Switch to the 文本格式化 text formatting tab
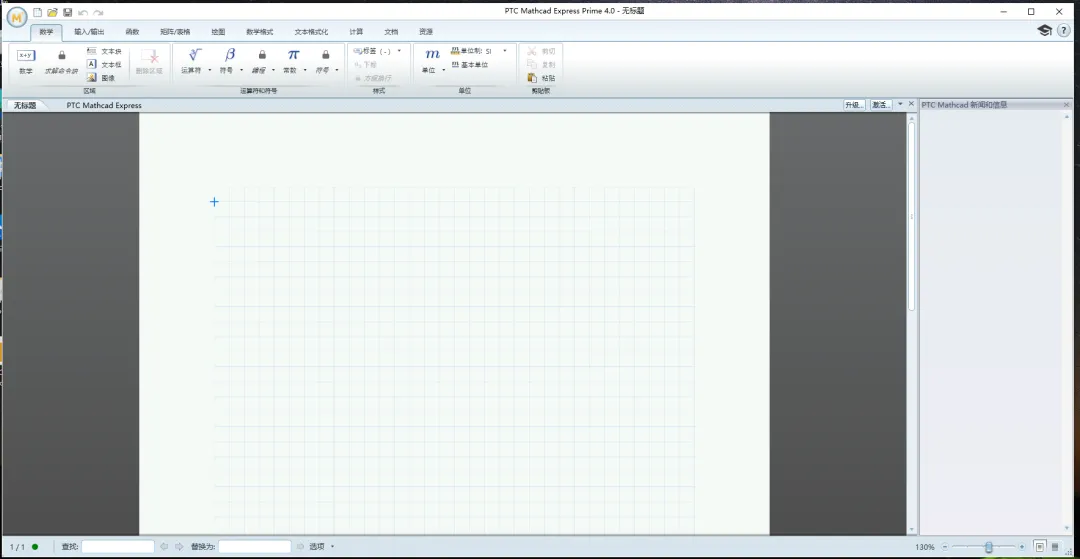The image size is (1080, 559). (311, 32)
